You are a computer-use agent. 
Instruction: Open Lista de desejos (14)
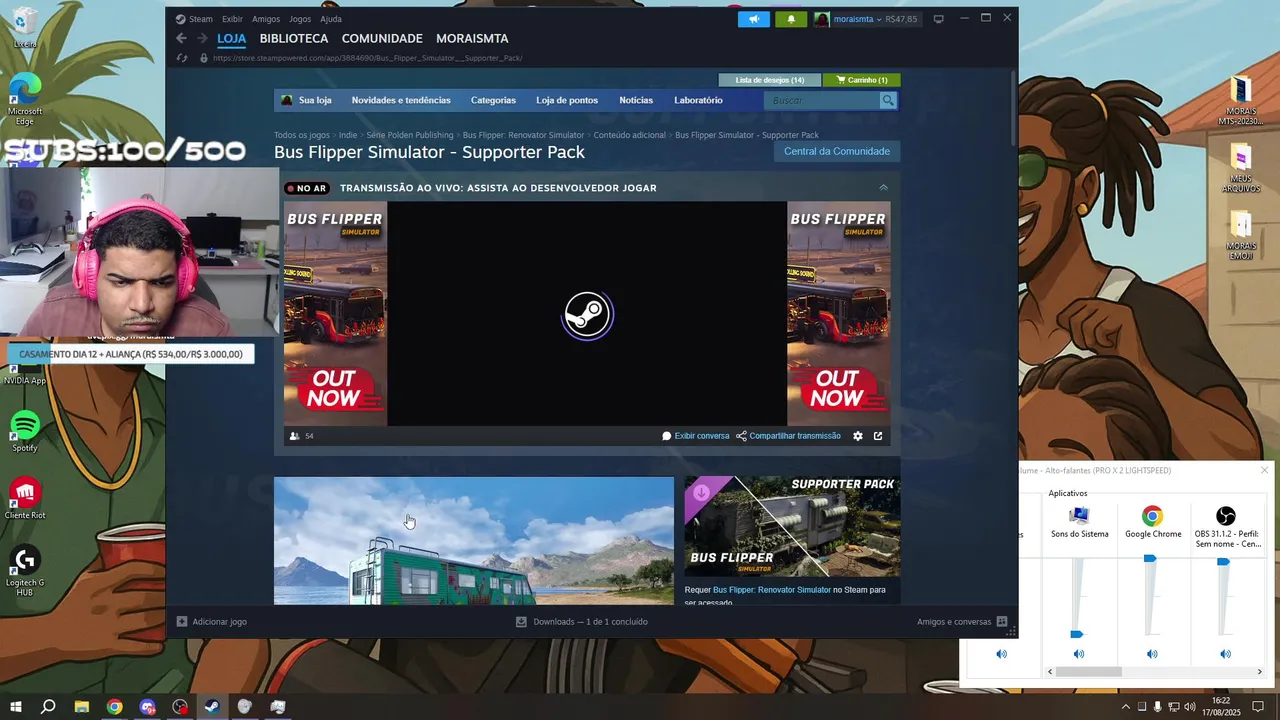(x=770, y=80)
